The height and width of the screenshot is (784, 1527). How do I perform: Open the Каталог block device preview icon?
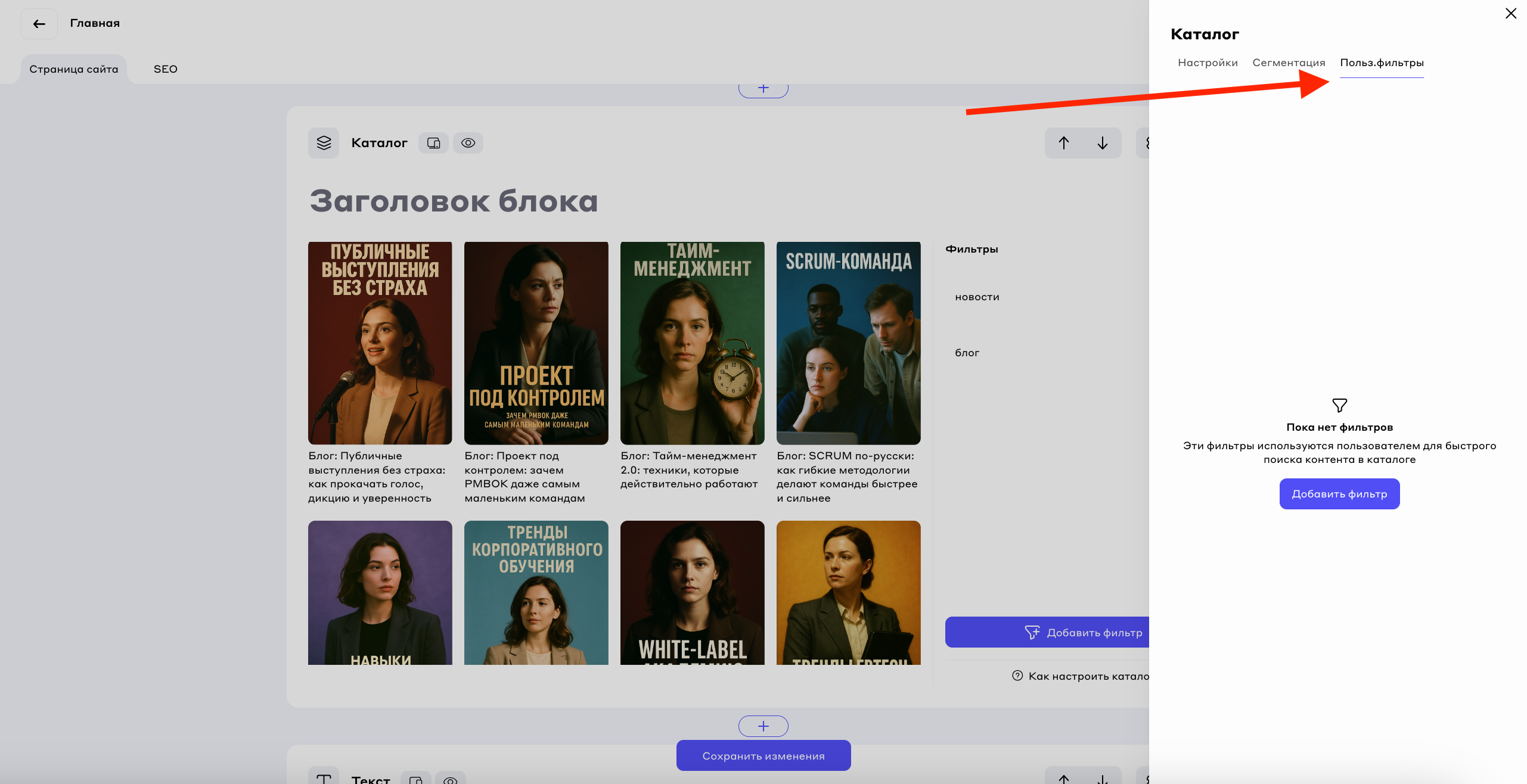[433, 143]
